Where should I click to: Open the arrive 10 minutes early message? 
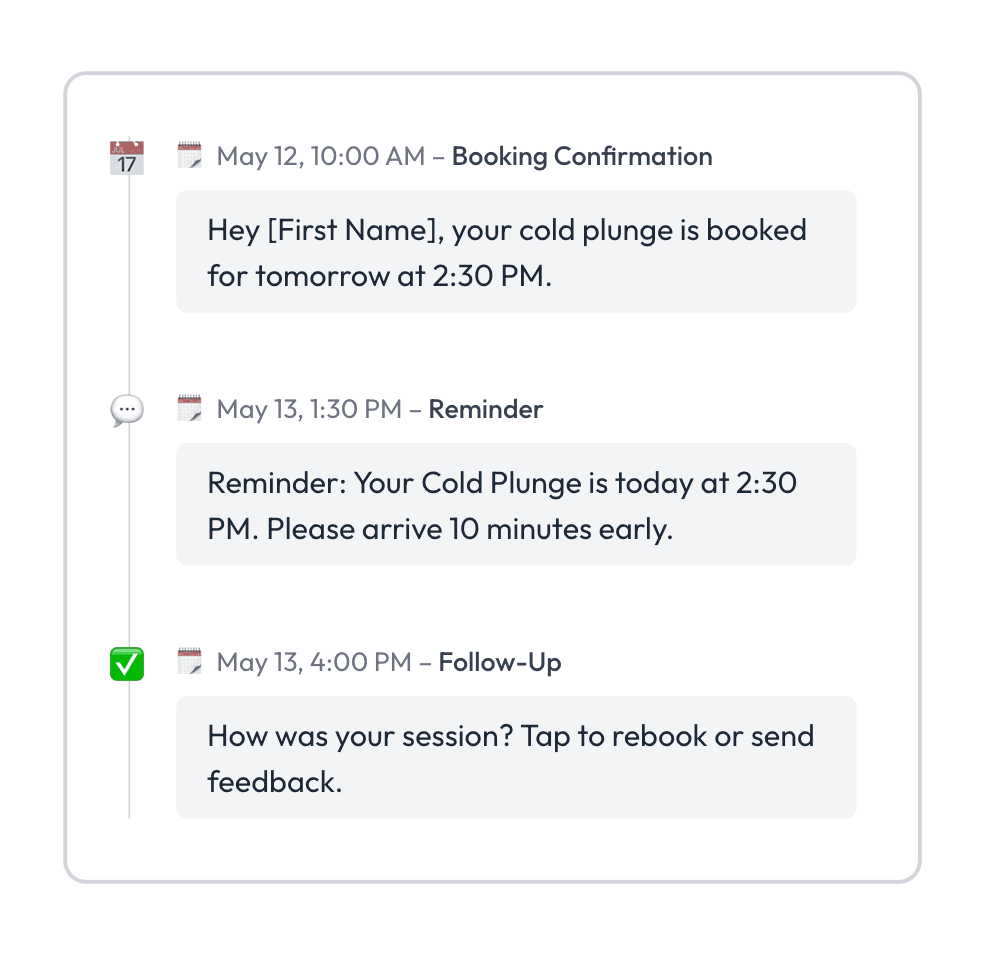coord(516,505)
